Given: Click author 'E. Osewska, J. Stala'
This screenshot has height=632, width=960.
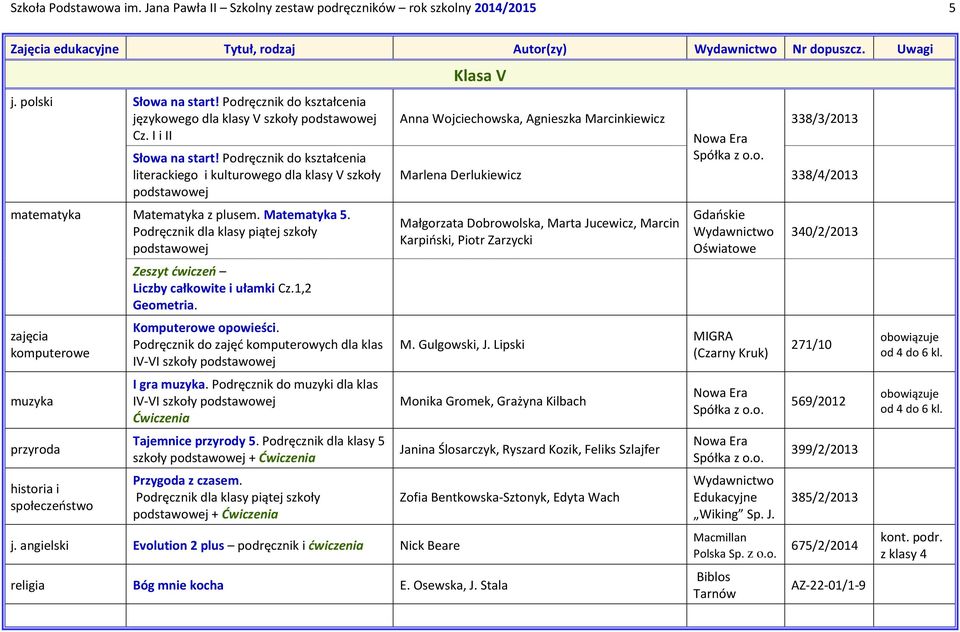Looking at the screenshot, I should pyautogui.click(x=454, y=585).
